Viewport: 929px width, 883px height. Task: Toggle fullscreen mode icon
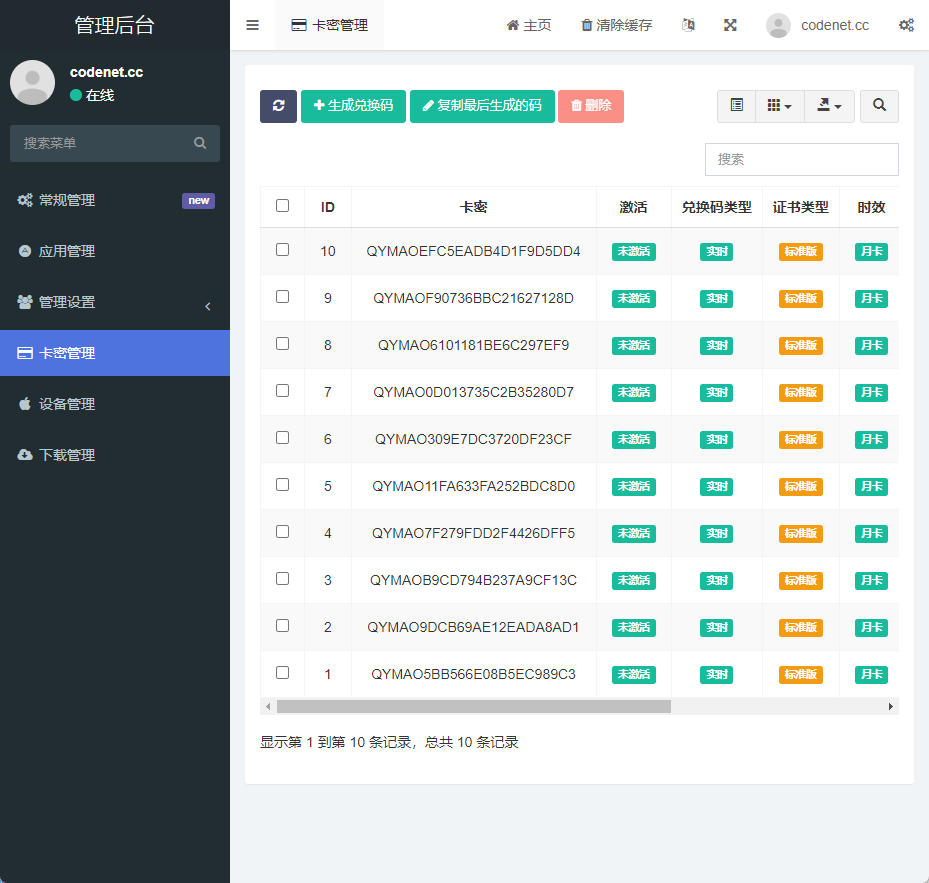coord(730,25)
